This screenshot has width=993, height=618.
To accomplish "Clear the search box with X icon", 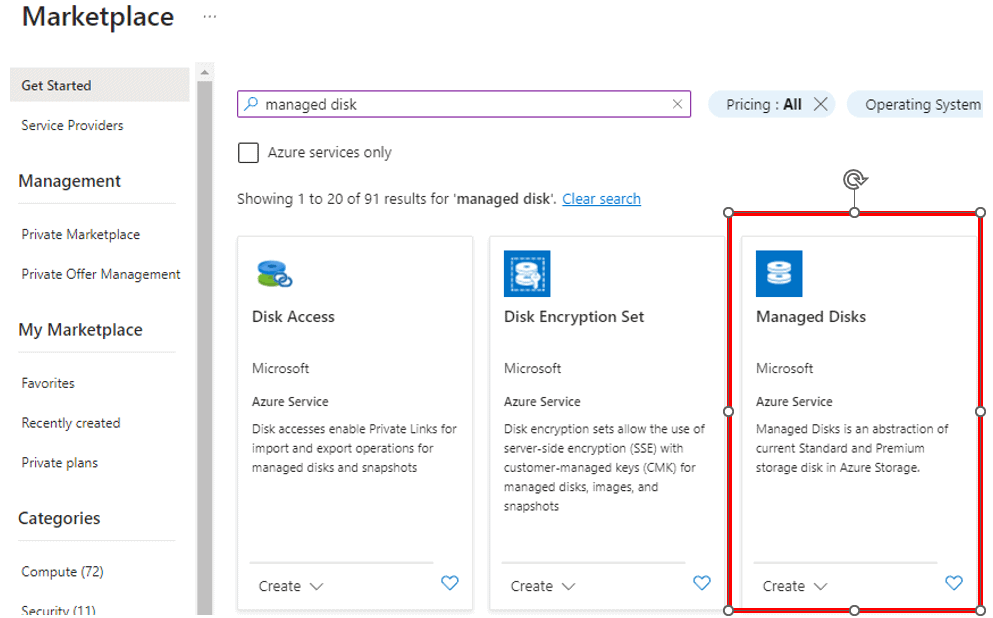I will pyautogui.click(x=677, y=104).
